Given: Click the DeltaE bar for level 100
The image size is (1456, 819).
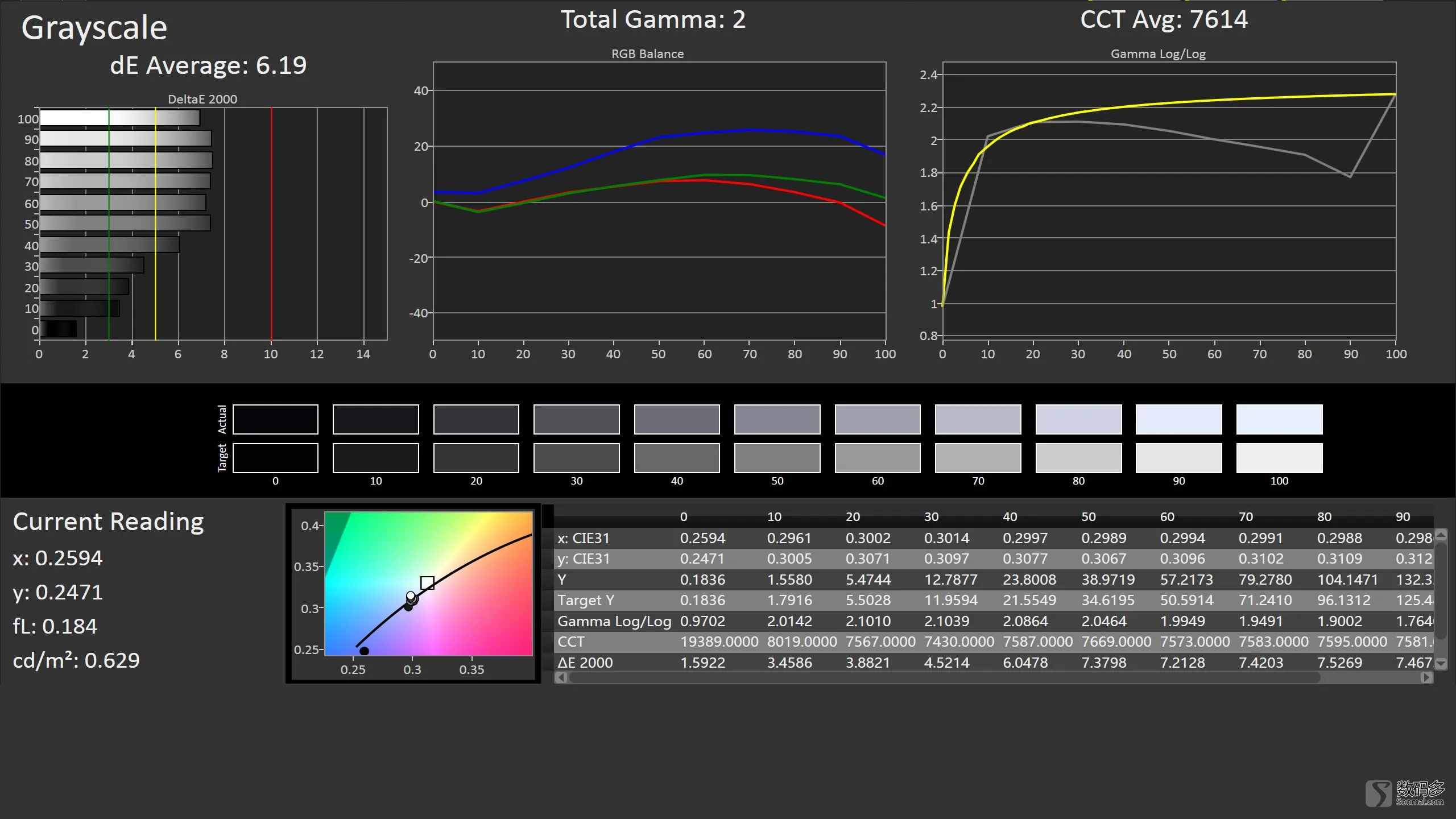Looking at the screenshot, I should (x=120, y=118).
